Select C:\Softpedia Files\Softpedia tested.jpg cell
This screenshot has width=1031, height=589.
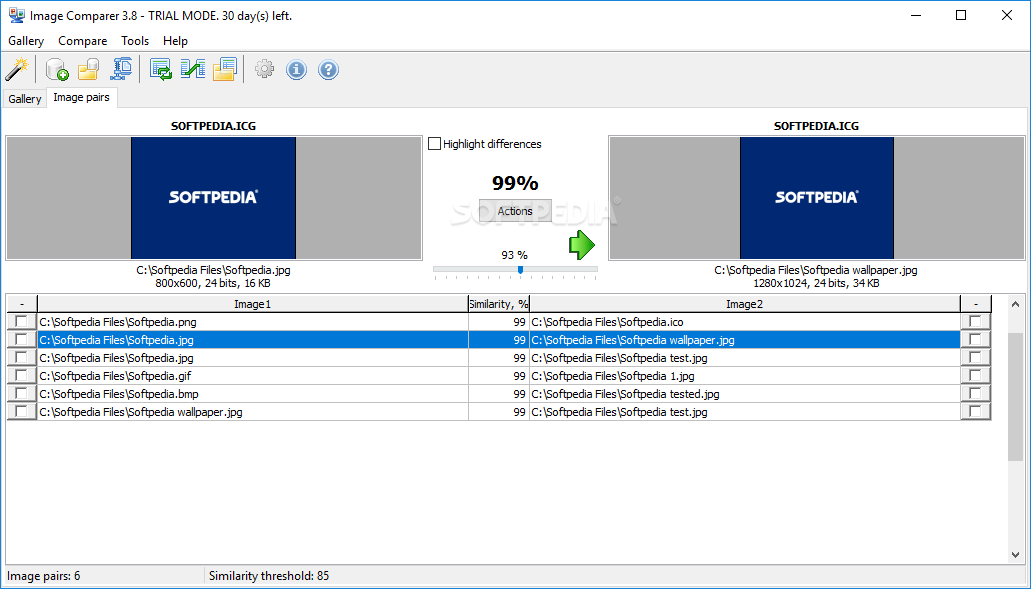click(x=745, y=394)
